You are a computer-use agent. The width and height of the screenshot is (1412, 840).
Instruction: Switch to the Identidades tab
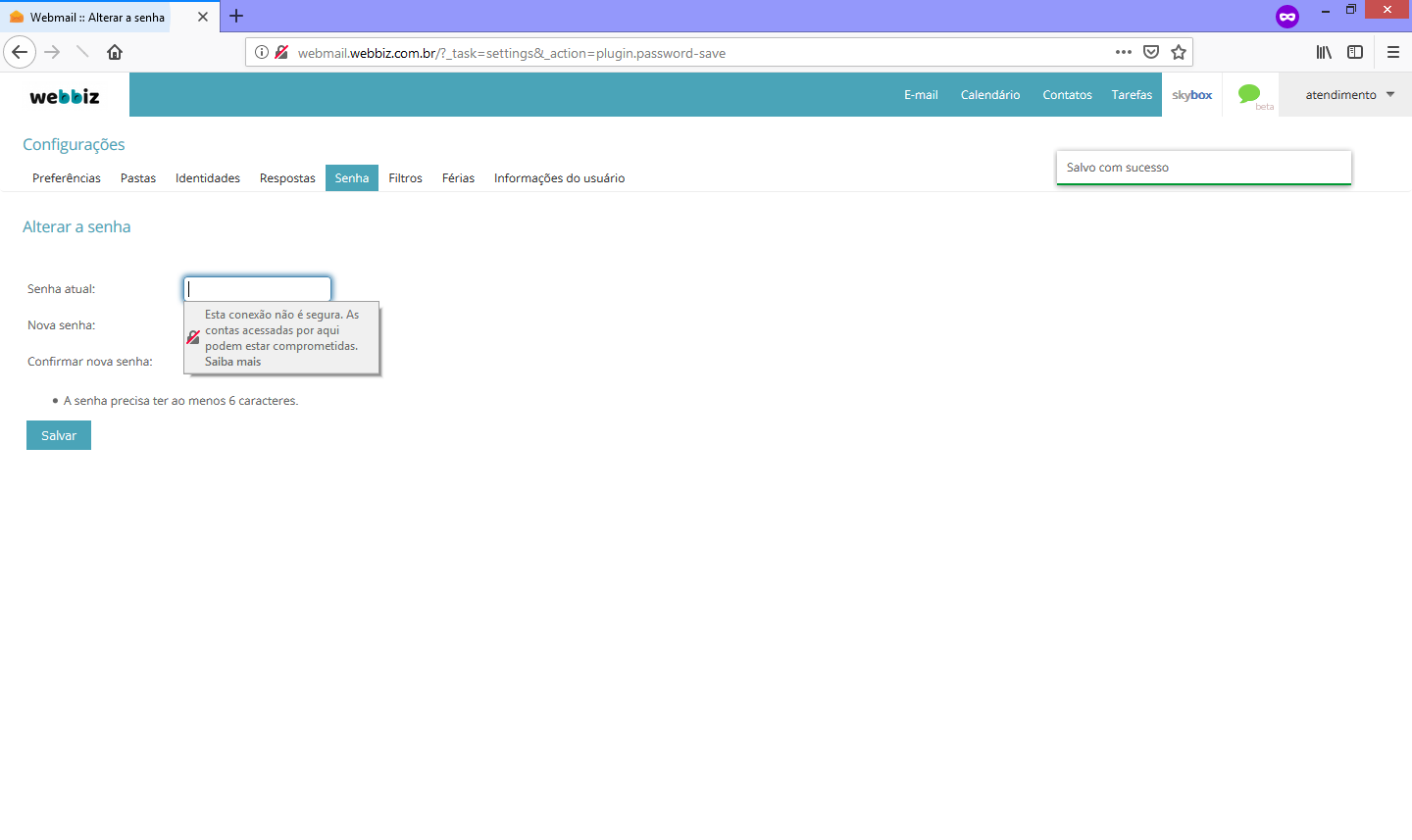coord(208,178)
